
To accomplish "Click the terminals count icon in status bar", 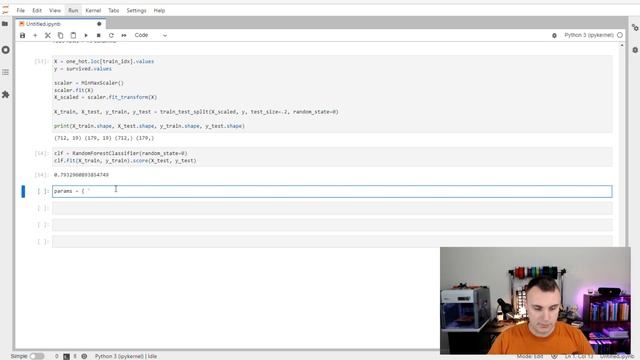I will pyautogui.click(x=67, y=356).
